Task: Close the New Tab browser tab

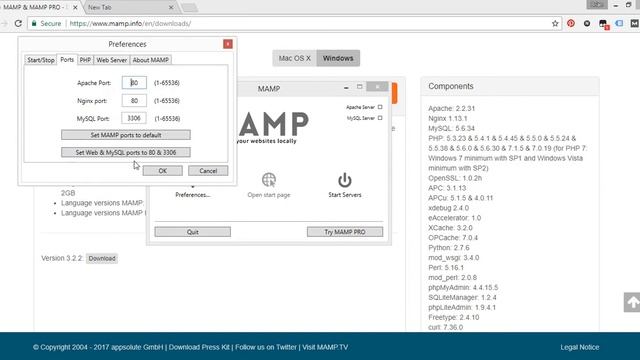Action: pyautogui.click(x=171, y=7)
